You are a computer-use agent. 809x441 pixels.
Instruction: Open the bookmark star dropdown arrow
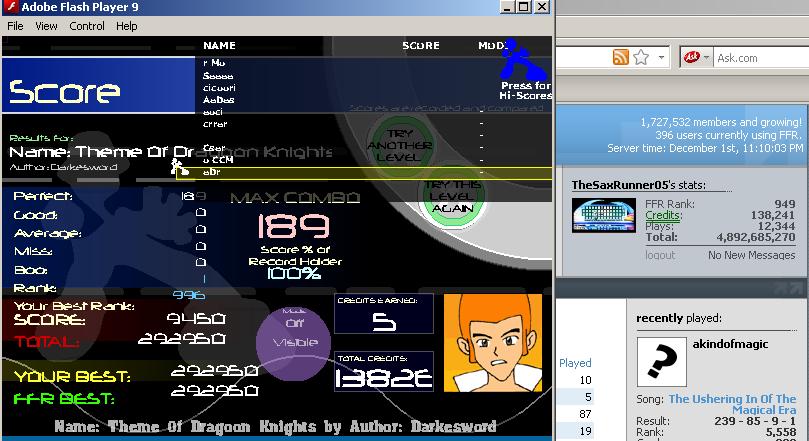click(x=661, y=57)
